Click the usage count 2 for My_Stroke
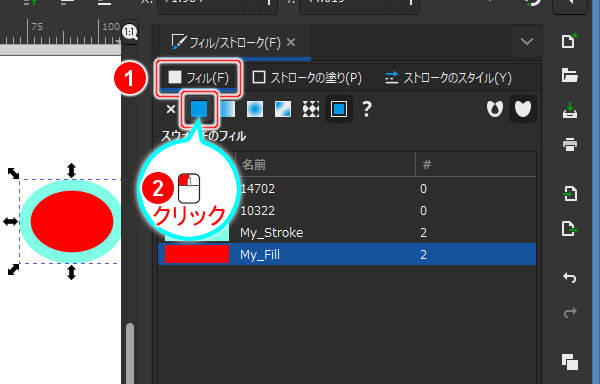This screenshot has width=600, height=384. [423, 233]
